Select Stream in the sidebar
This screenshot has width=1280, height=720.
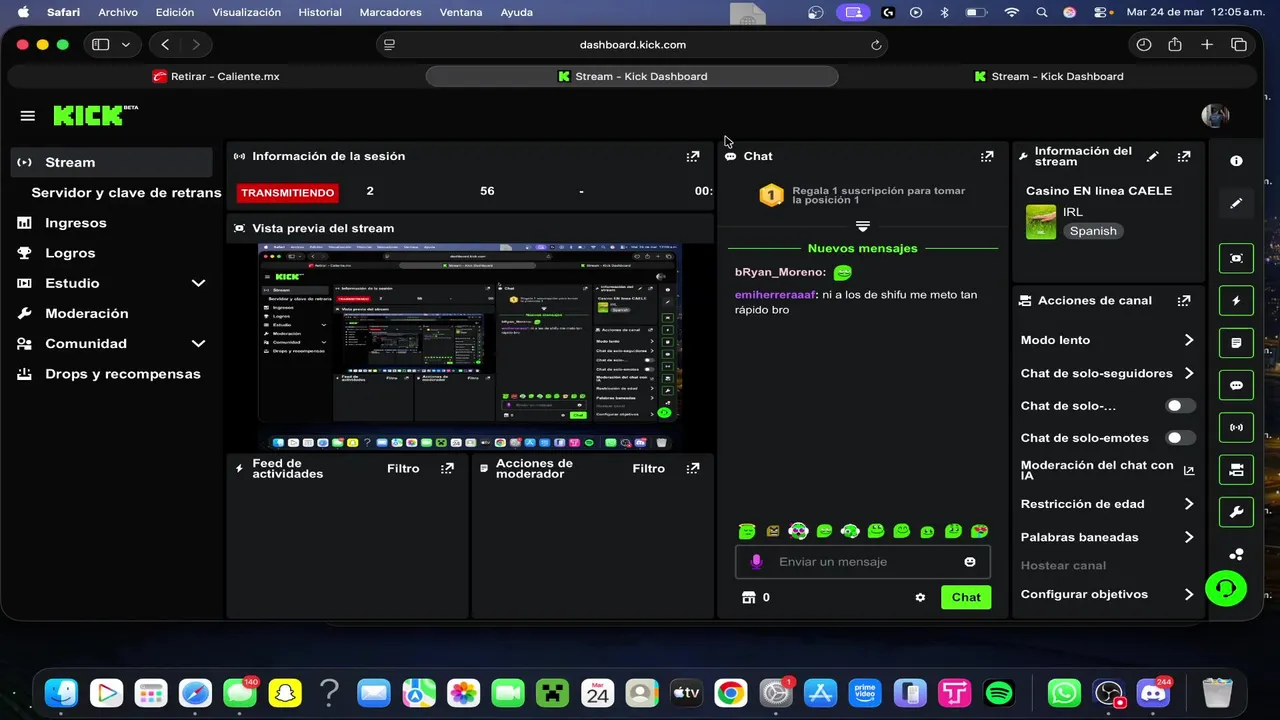pyautogui.click(x=112, y=162)
